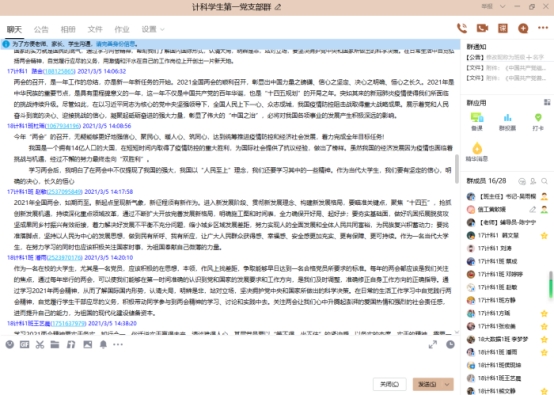Open QQ number link 2537095849
The image size is (554, 395).
(x=65, y=192)
